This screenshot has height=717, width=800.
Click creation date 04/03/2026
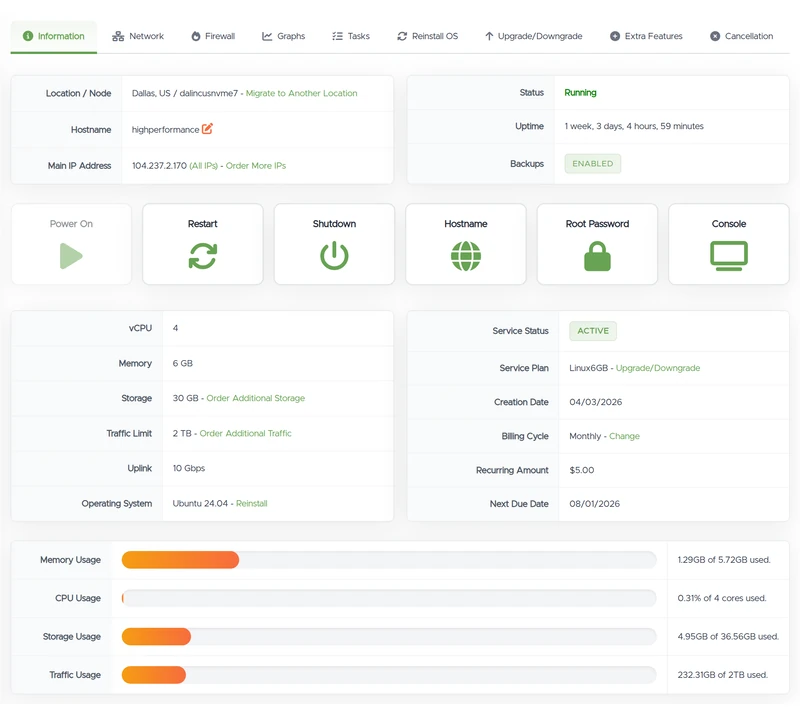[x=595, y=402]
